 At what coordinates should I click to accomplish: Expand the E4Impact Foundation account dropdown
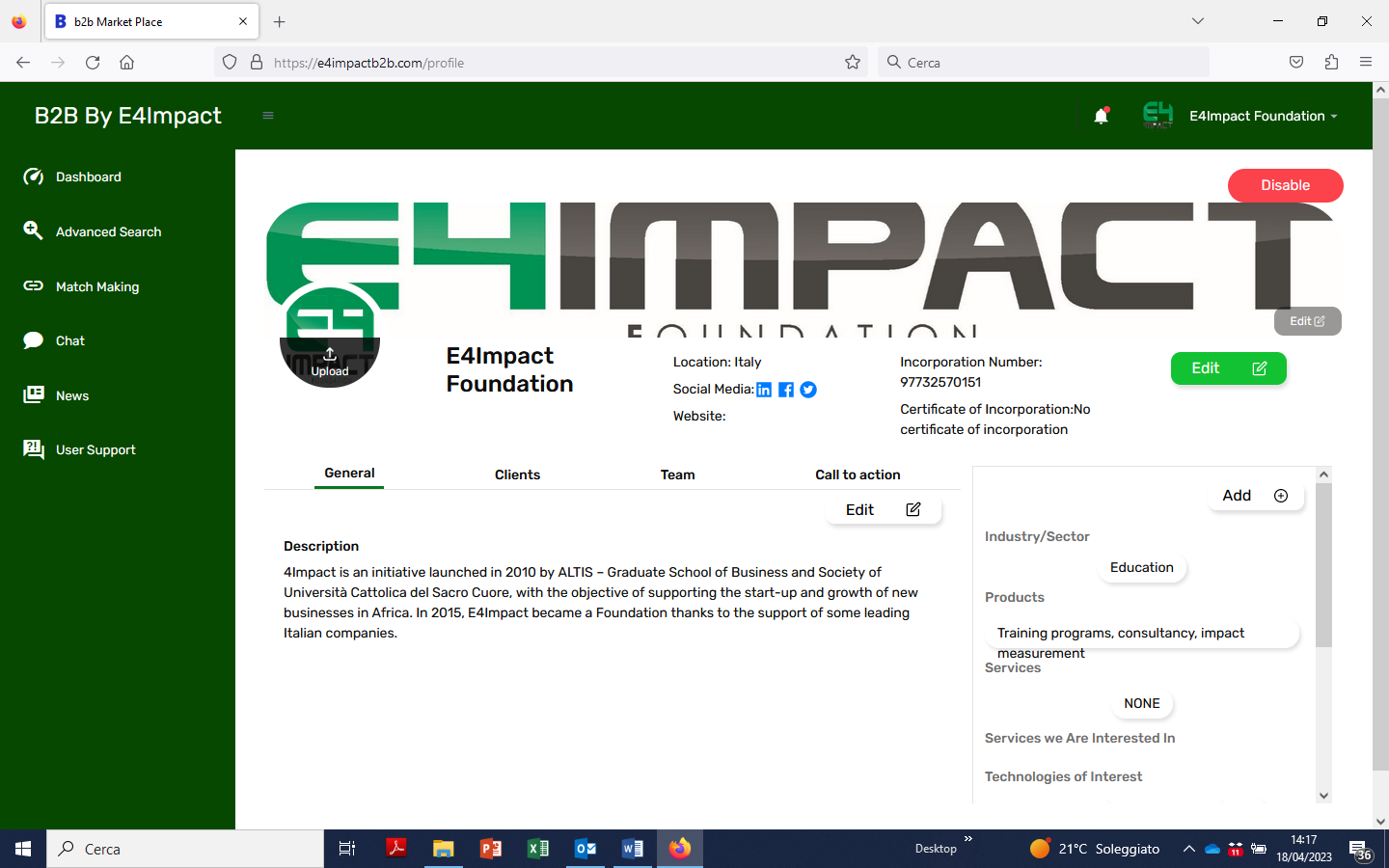1263,116
